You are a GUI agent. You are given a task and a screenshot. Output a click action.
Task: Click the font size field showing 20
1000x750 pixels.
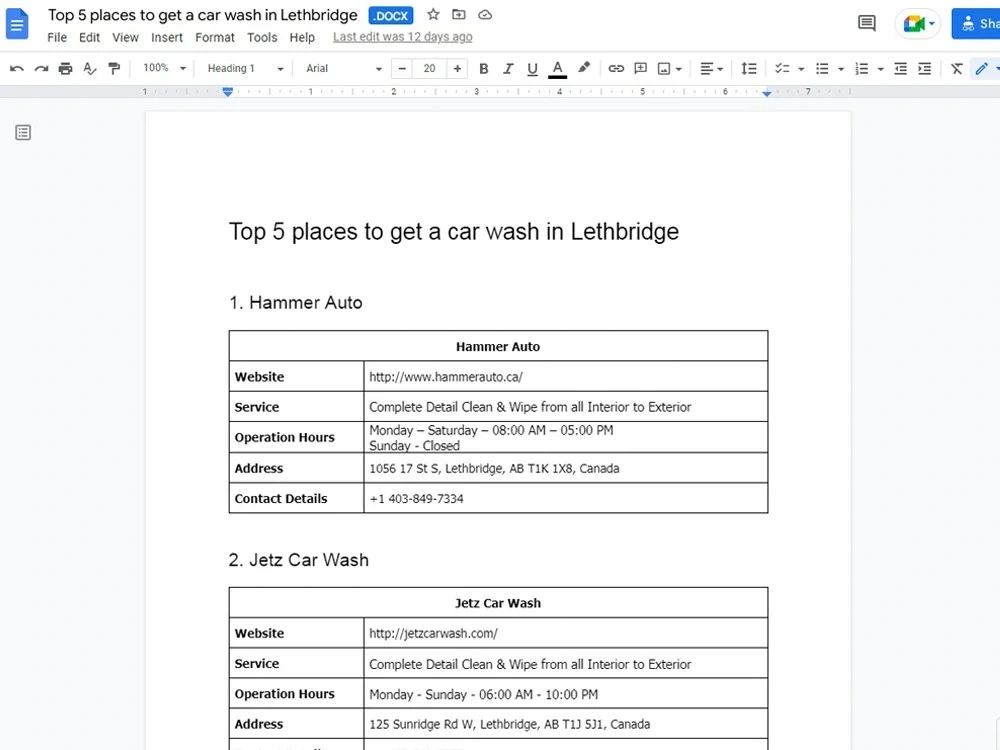tap(429, 68)
